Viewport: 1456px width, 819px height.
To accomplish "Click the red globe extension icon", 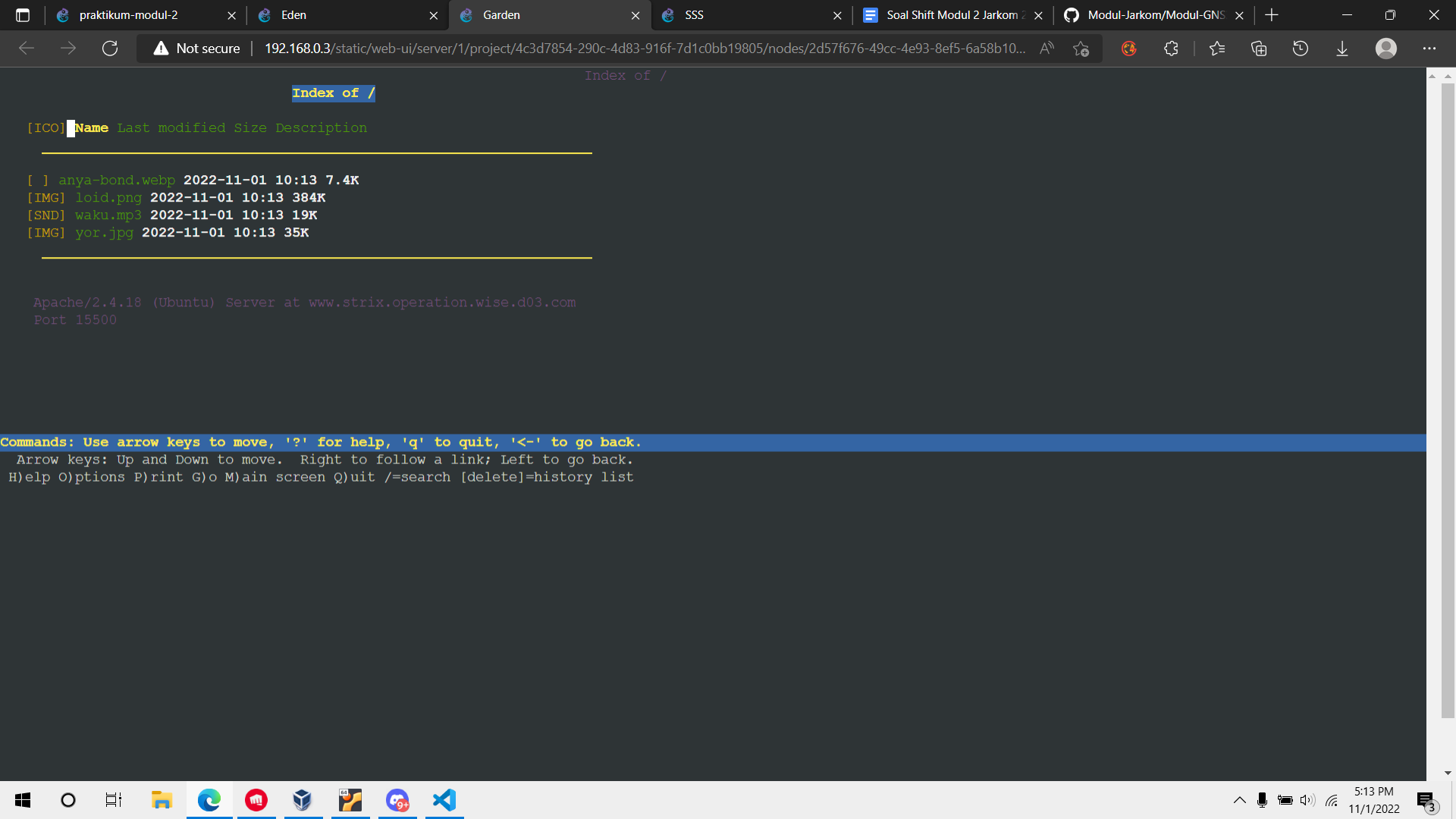I will click(x=1129, y=48).
